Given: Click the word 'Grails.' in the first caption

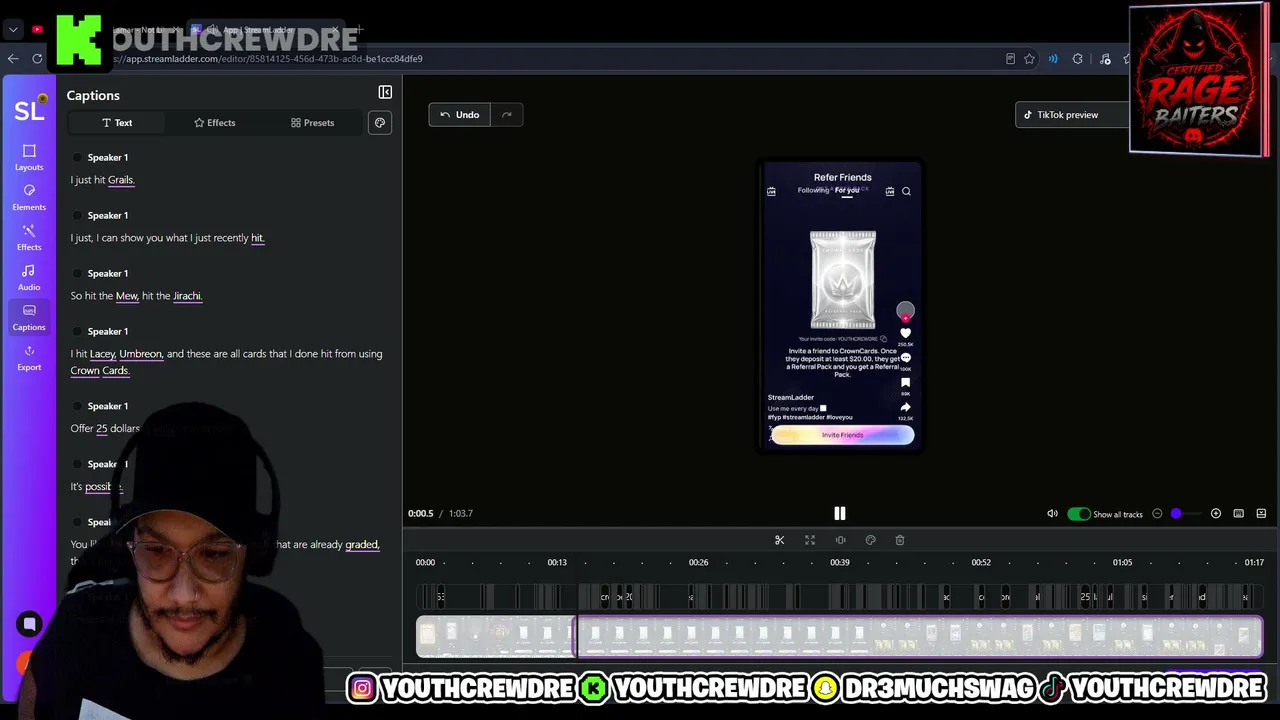Looking at the screenshot, I should (121, 180).
